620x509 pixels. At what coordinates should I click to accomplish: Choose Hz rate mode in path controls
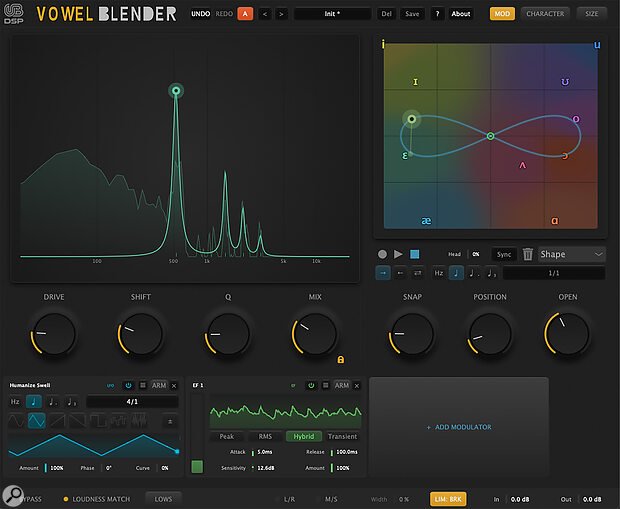439,273
